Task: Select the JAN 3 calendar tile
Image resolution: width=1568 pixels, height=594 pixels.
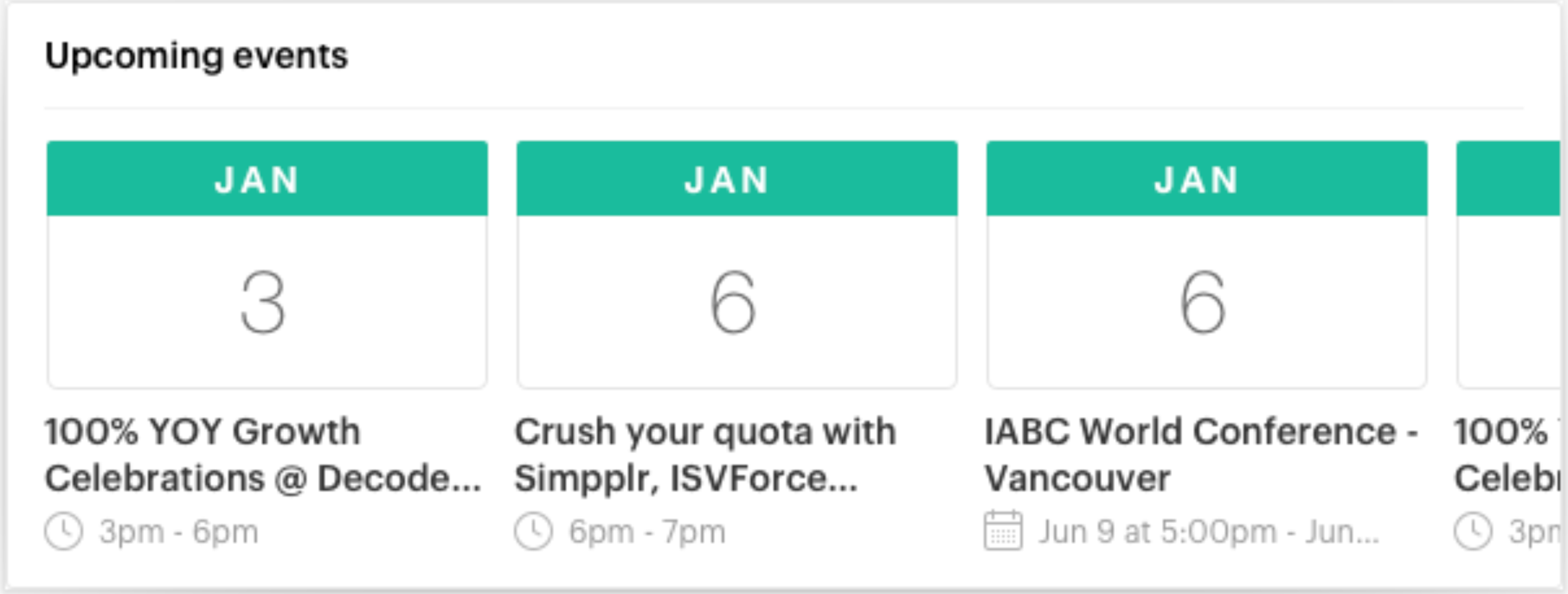Action: click(x=267, y=265)
